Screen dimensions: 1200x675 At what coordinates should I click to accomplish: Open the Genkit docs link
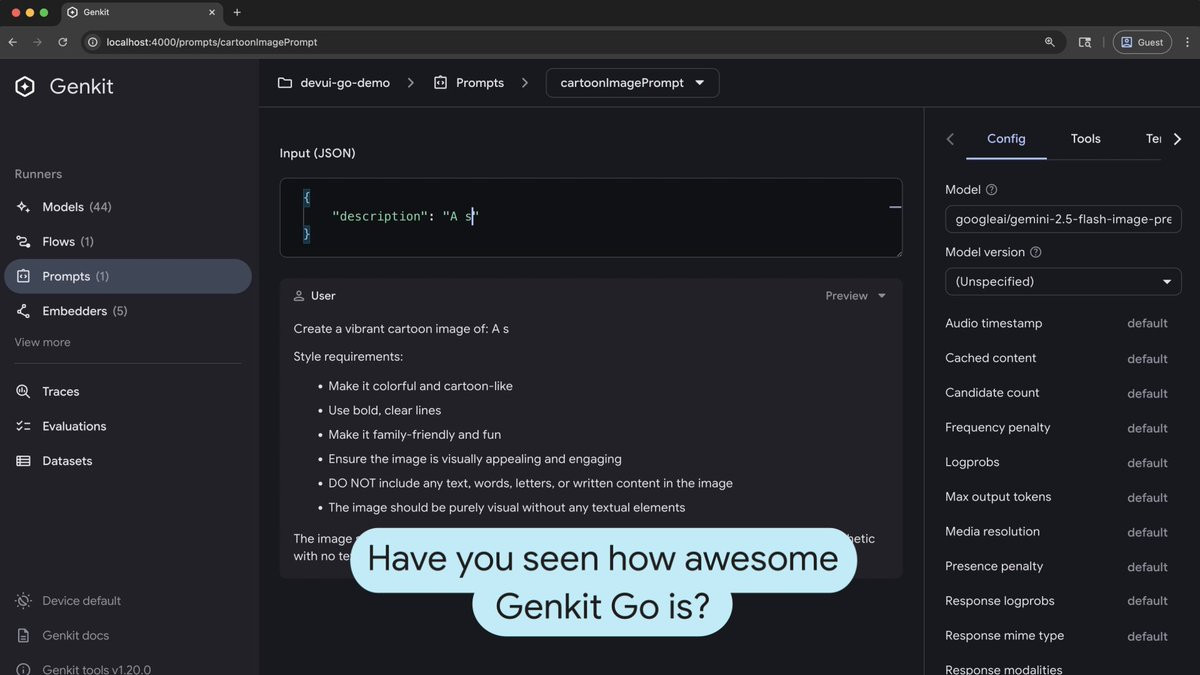[75, 636]
